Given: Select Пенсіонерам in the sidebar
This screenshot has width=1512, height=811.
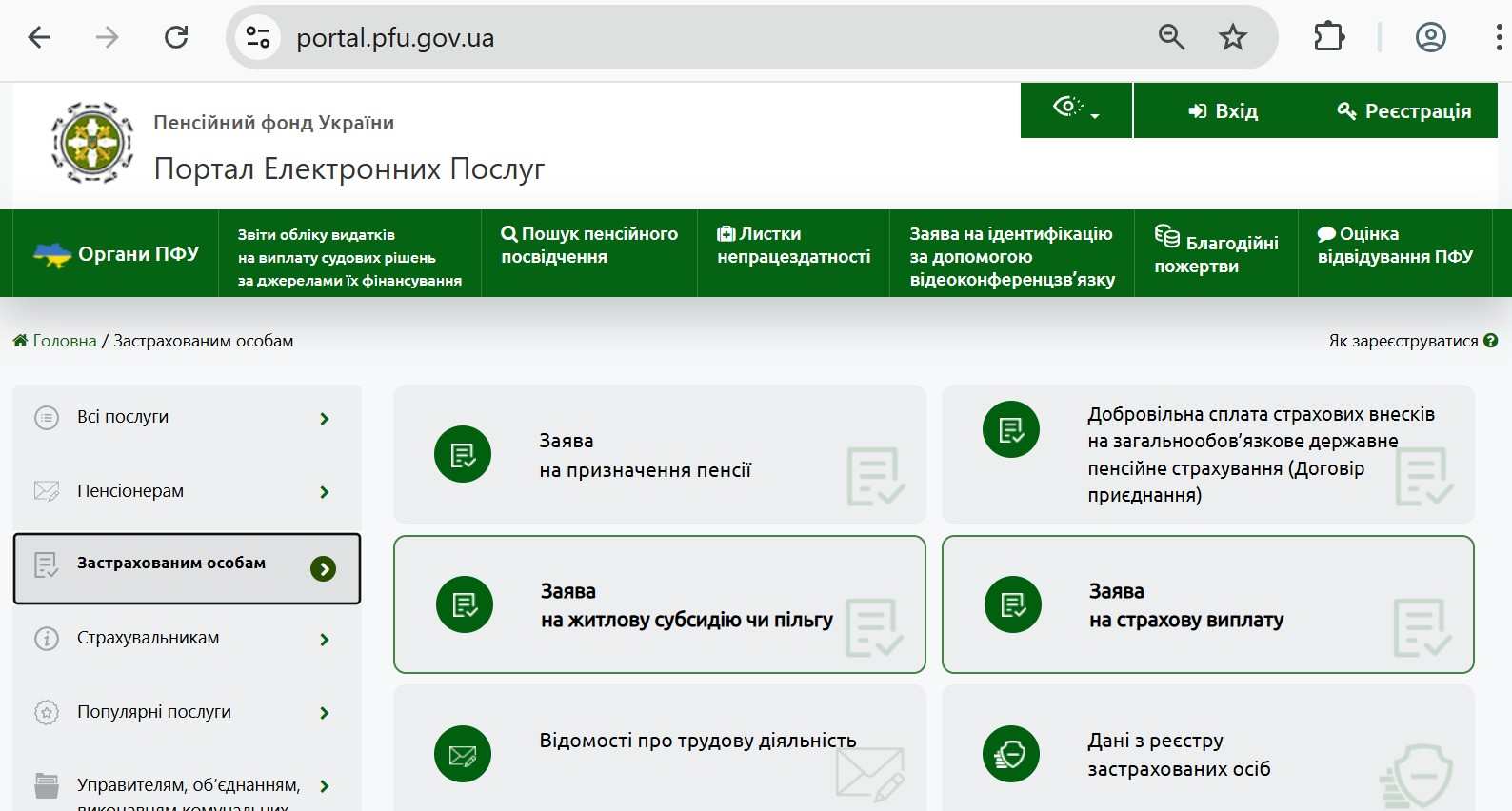Looking at the screenshot, I should coord(187,491).
